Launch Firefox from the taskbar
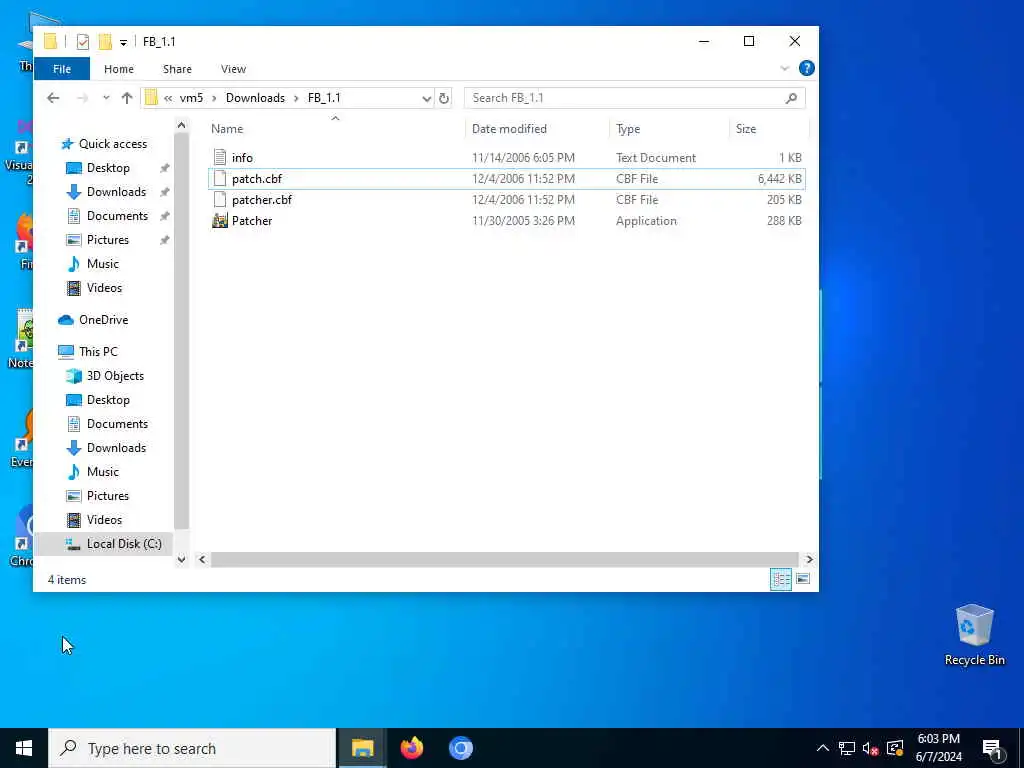Viewport: 1024px width, 768px height. pyautogui.click(x=412, y=748)
